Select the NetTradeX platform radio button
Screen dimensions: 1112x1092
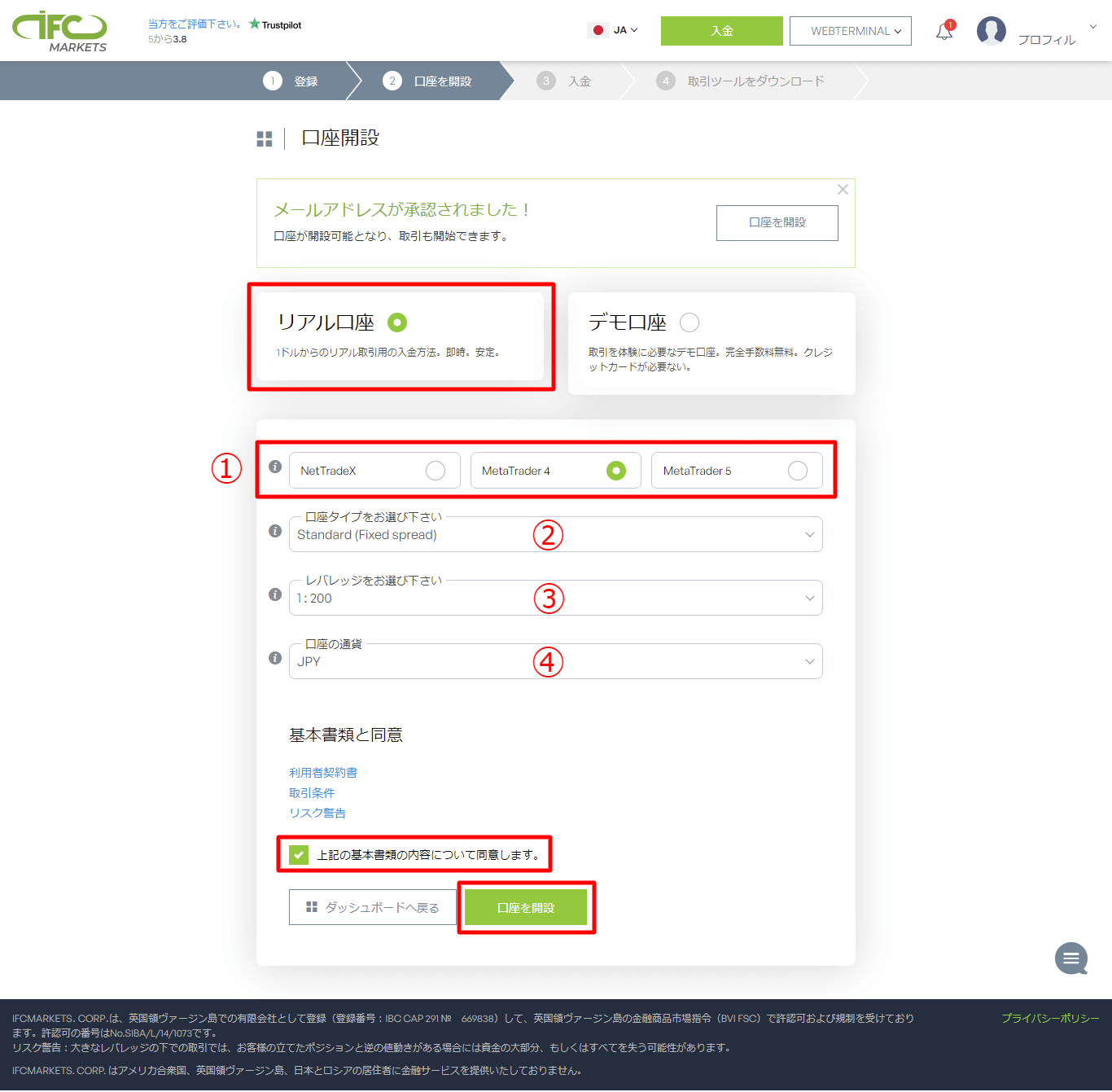point(436,471)
